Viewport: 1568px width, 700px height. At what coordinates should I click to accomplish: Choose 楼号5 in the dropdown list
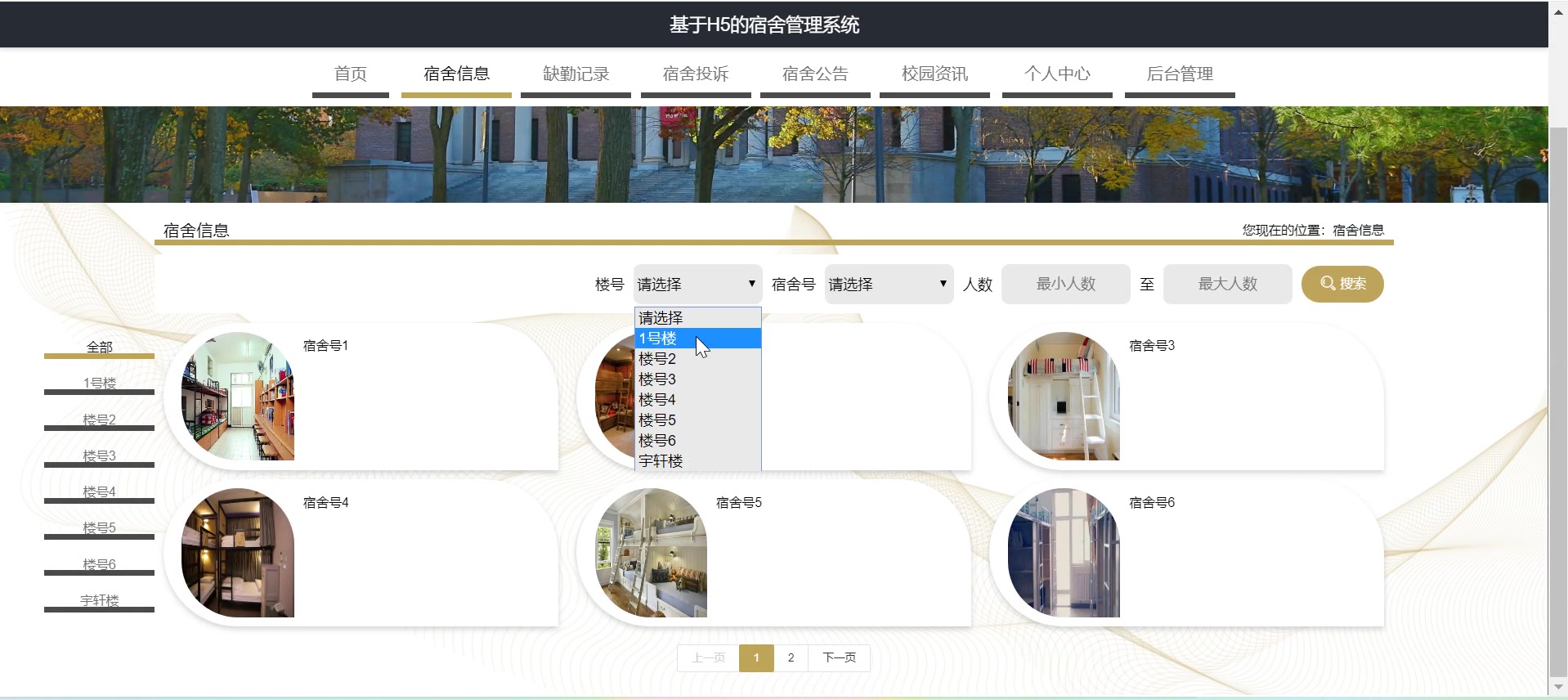point(698,420)
